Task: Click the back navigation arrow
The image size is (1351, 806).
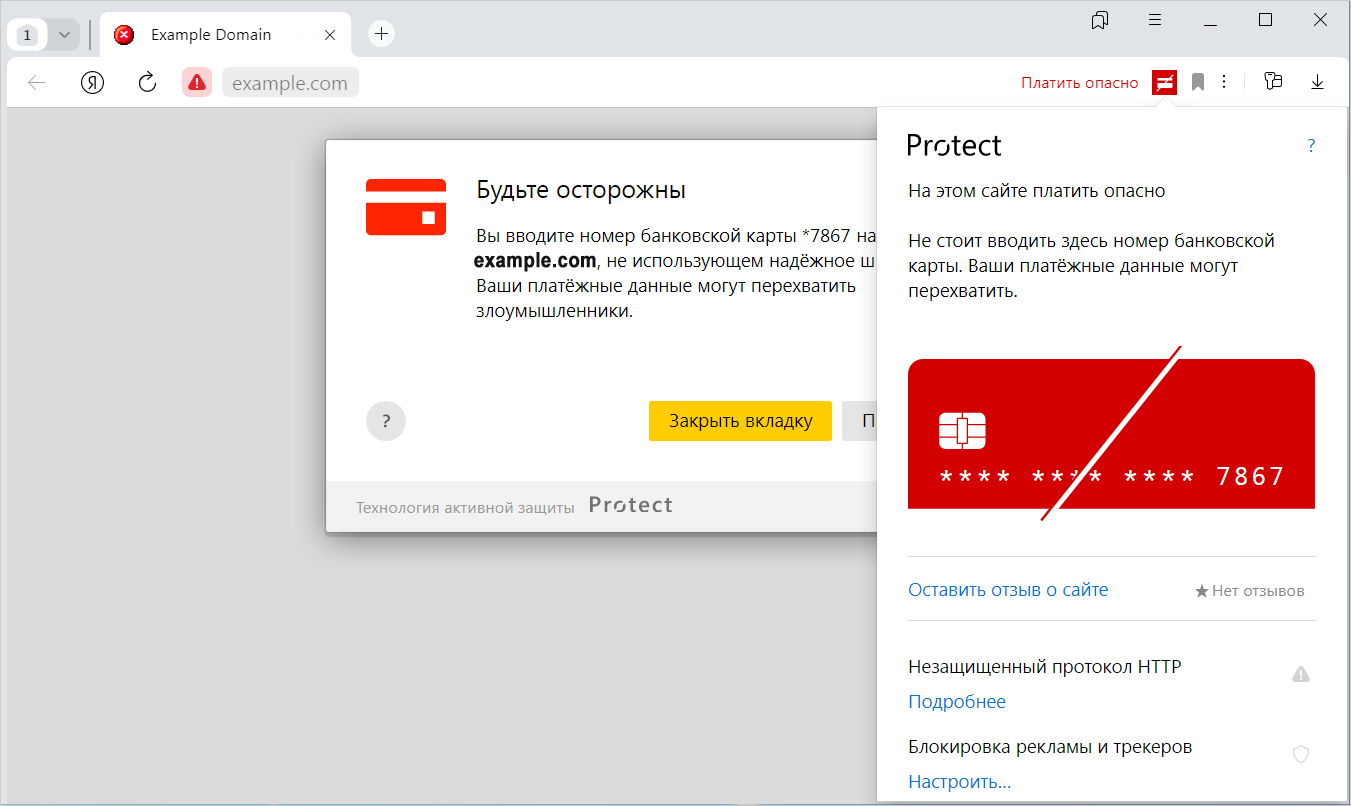Action: [x=37, y=83]
